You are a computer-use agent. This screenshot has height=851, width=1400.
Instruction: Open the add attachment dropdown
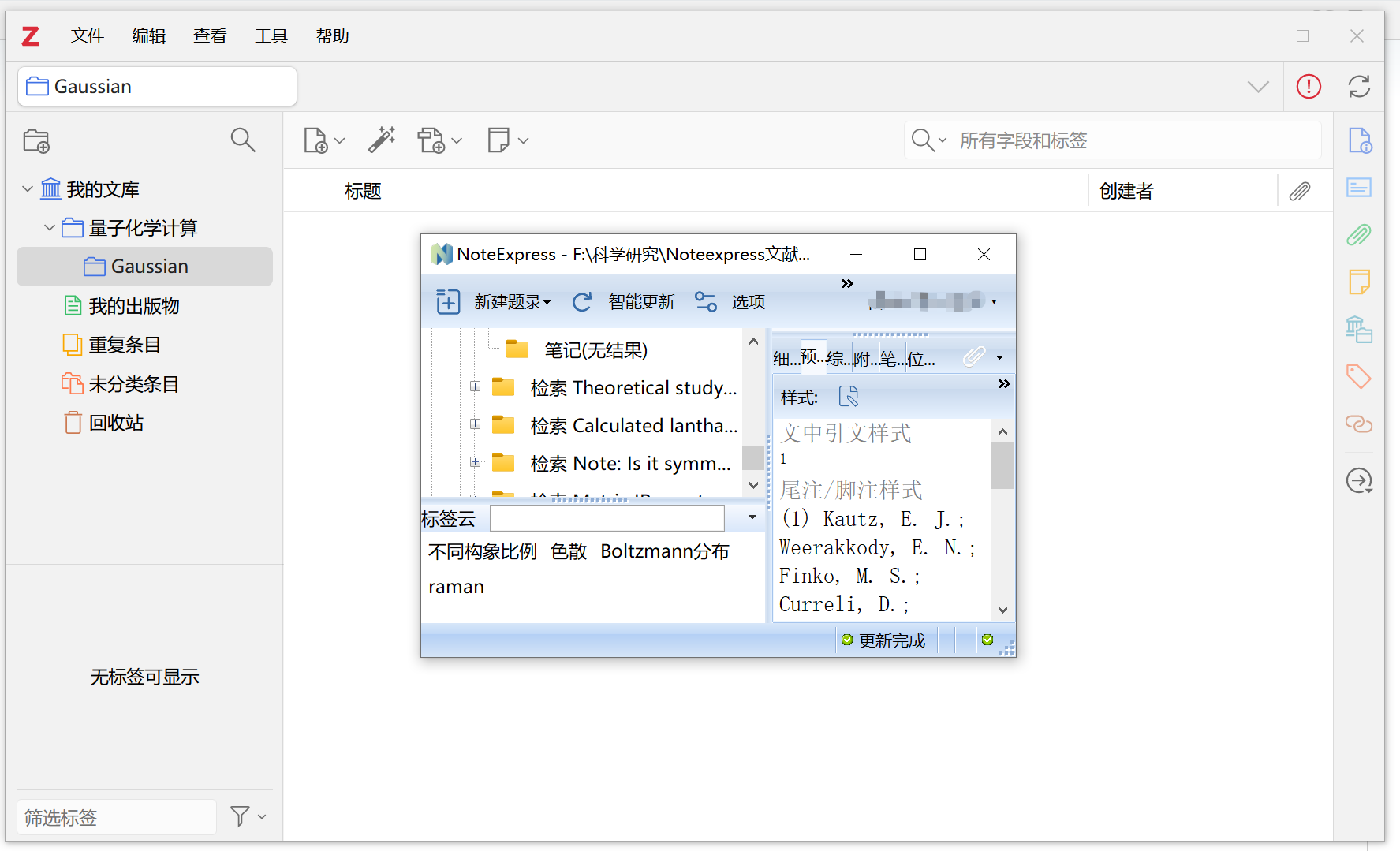[439, 141]
